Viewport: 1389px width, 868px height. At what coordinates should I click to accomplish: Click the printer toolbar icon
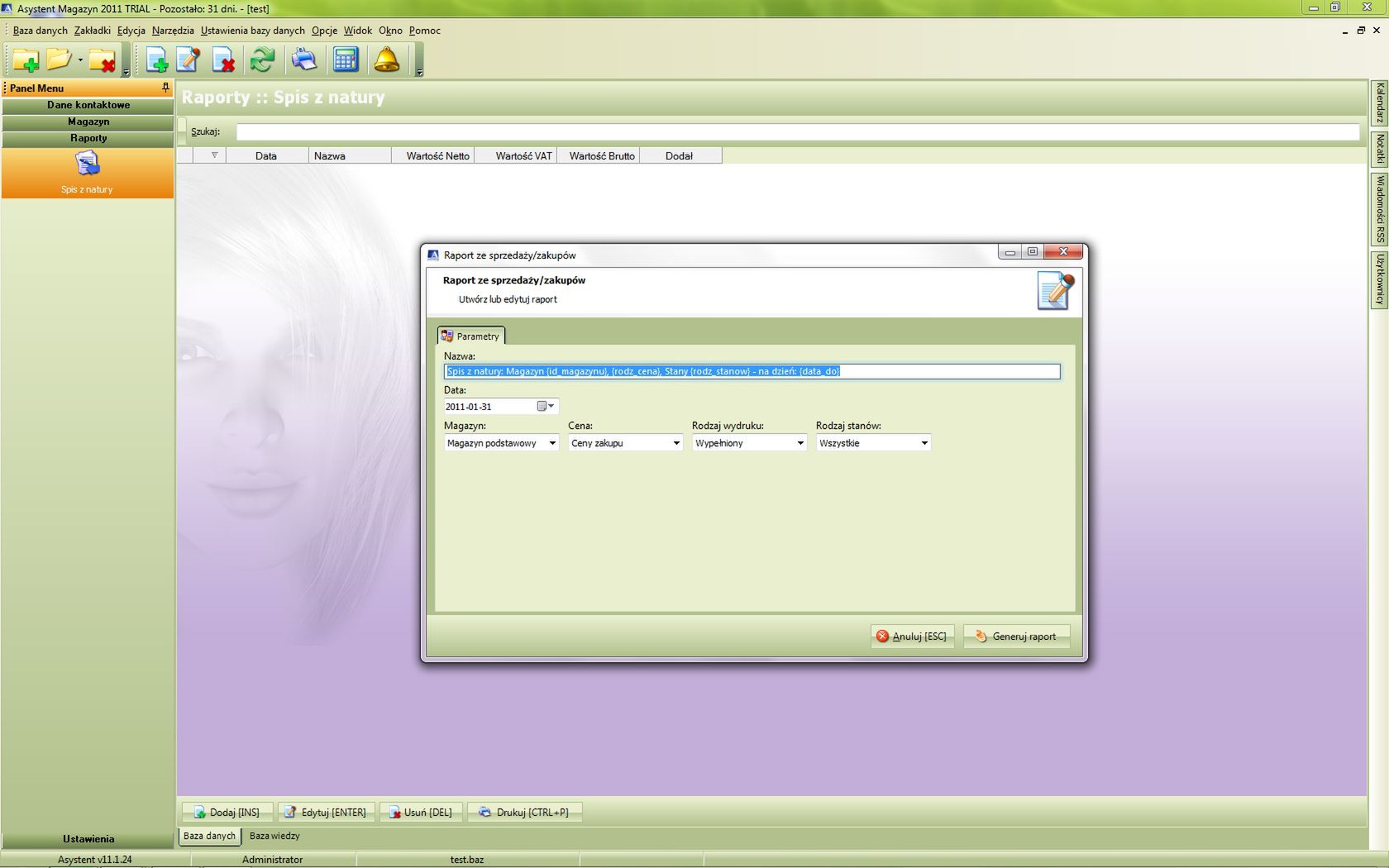[x=303, y=60]
